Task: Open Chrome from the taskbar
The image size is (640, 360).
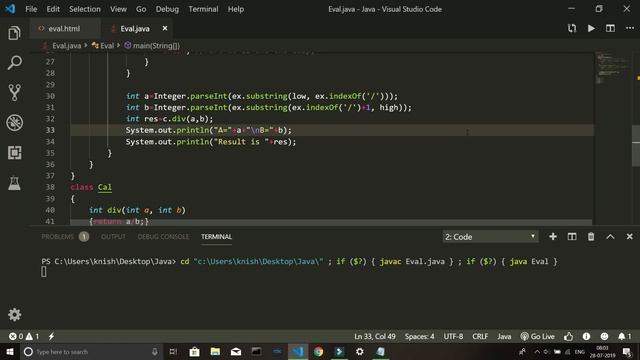Action: pyautogui.click(x=318, y=352)
